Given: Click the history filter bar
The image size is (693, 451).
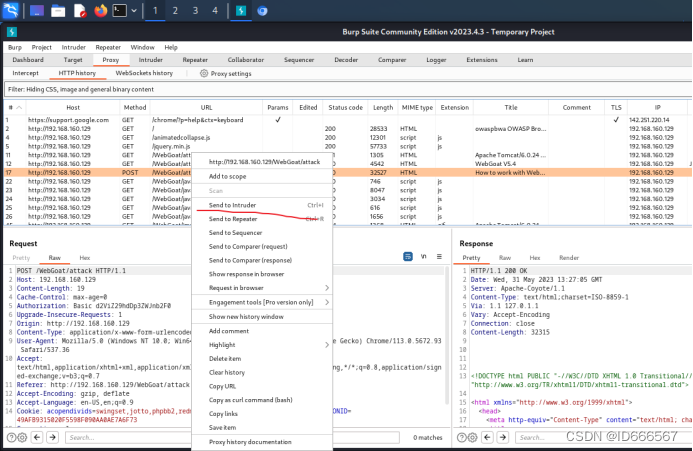Looking at the screenshot, I should point(348,89).
